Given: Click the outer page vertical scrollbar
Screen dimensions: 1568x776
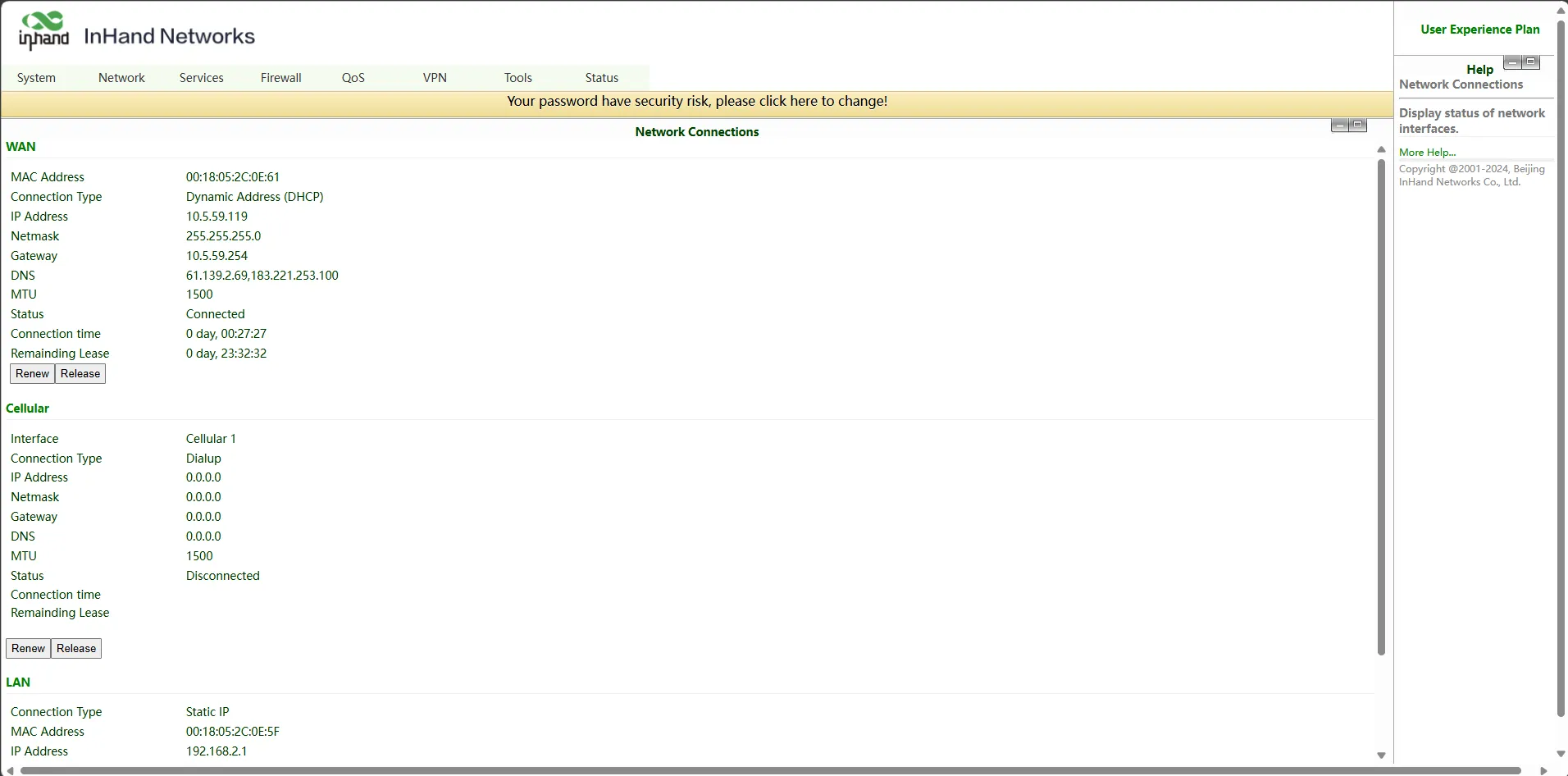Looking at the screenshot, I should (x=1561, y=369).
